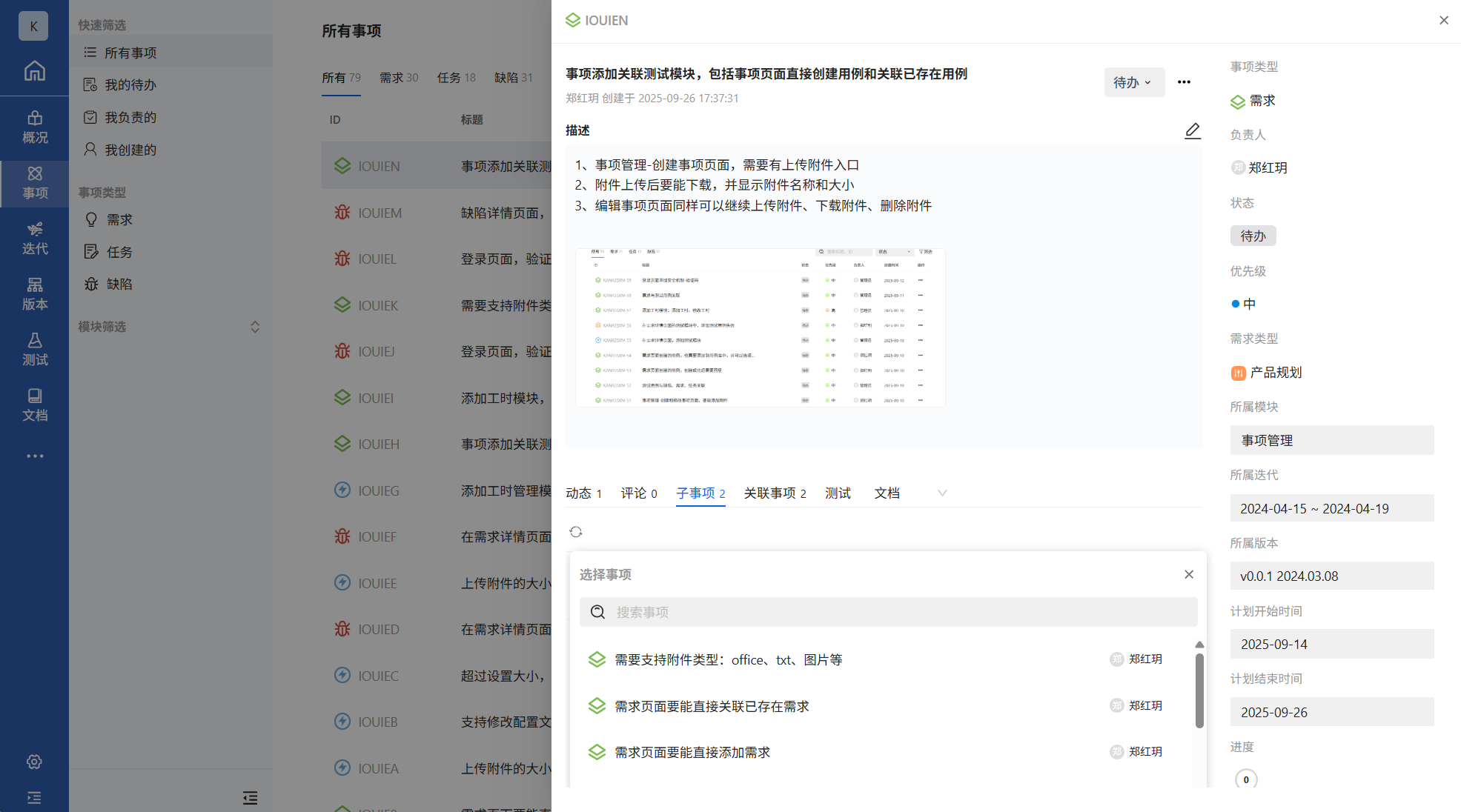Image resolution: width=1461 pixels, height=812 pixels.
Task: Open the 测试 testing sidebar icon
Action: 34,350
